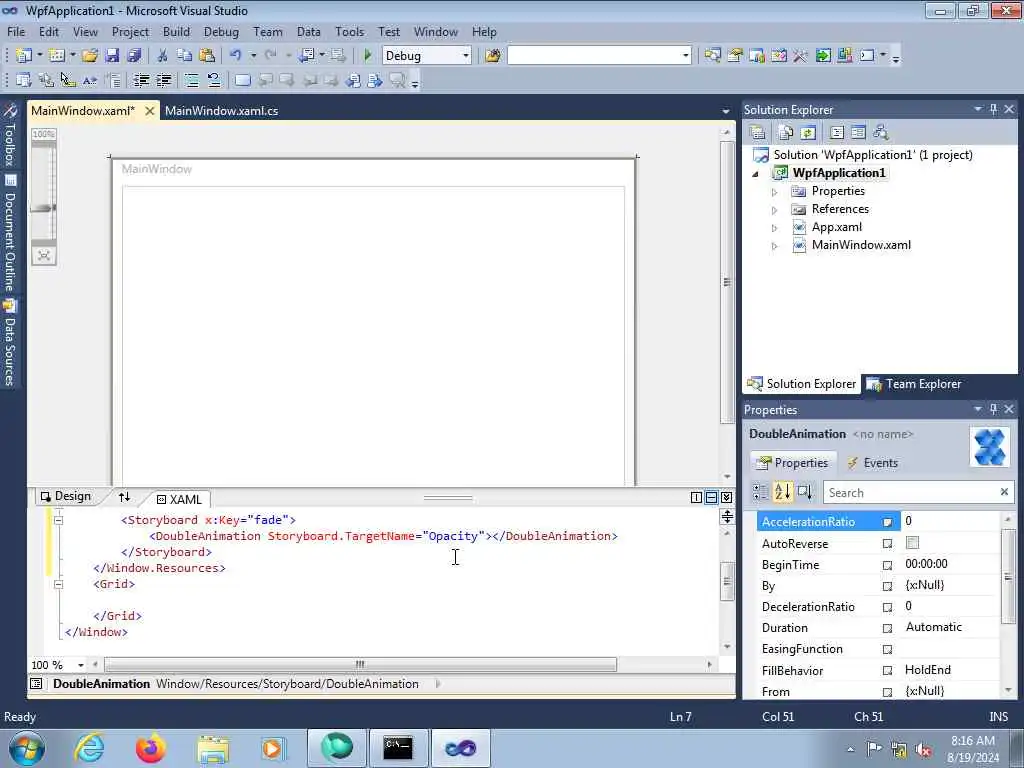This screenshot has width=1024, height=768.
Task: Swap the Design and XAML panes
Action: tap(124, 497)
